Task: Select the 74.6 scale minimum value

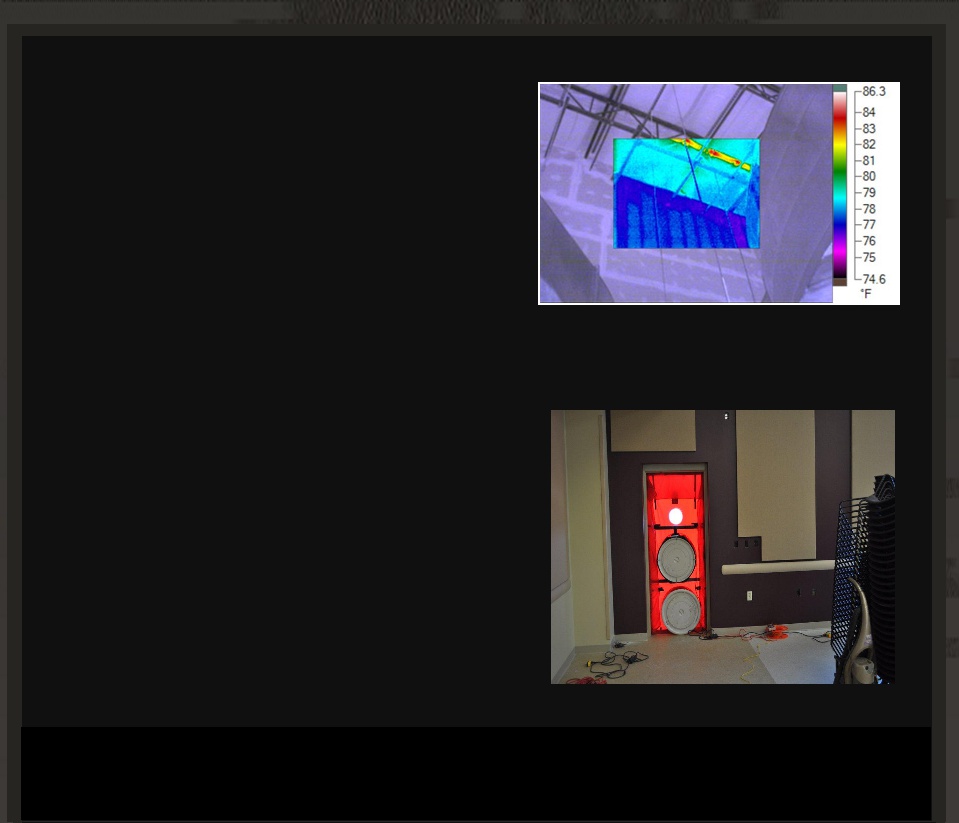Action: (x=873, y=279)
